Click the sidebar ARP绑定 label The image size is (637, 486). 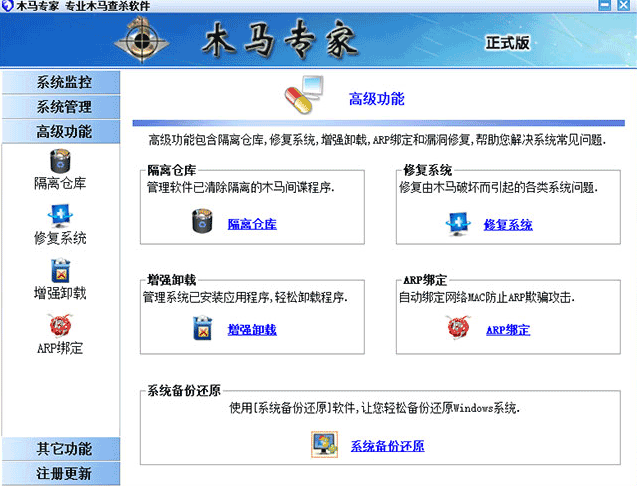coord(60,348)
